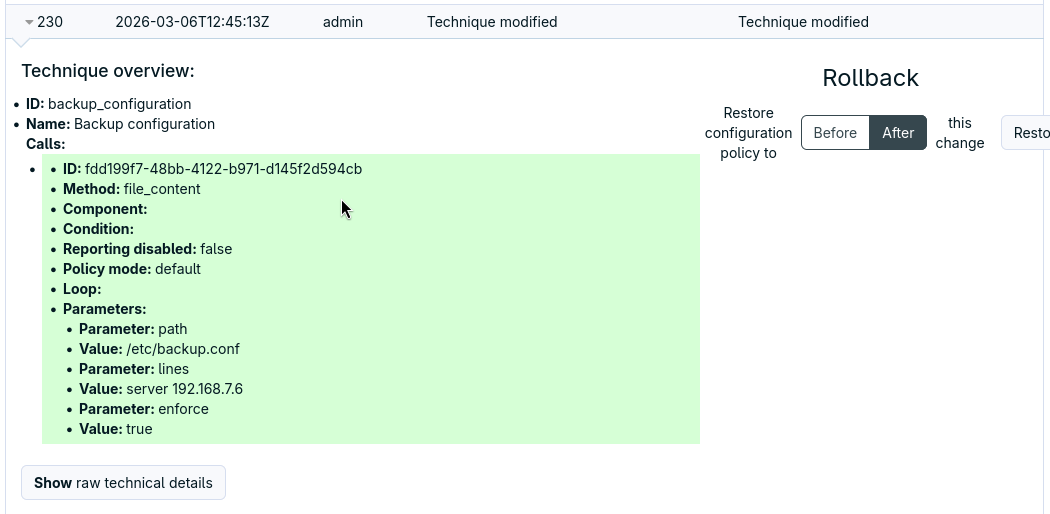Click the /etc/backup.conf path value
Viewport: 1050px width, 514px height.
(x=183, y=349)
